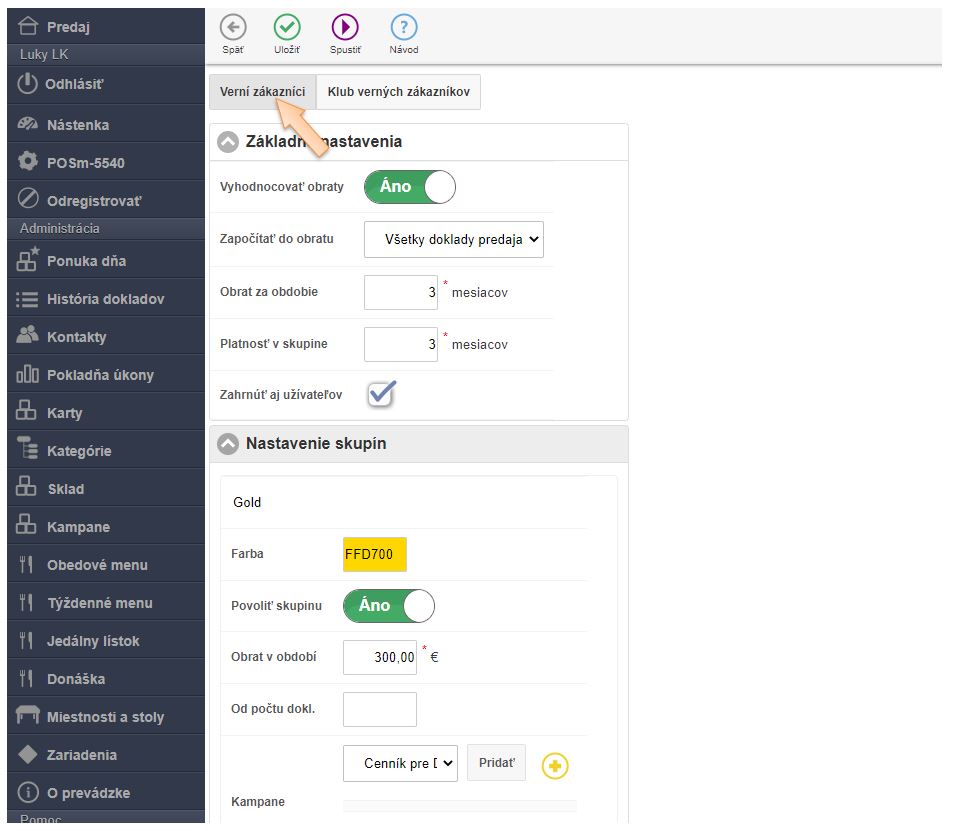Open Kontakty in the sidebar
Screen dimensions: 954x831
coord(76,337)
